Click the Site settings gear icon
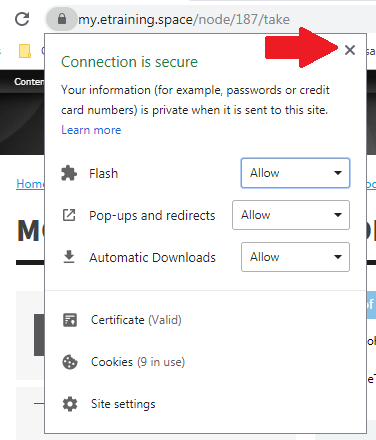 70,404
